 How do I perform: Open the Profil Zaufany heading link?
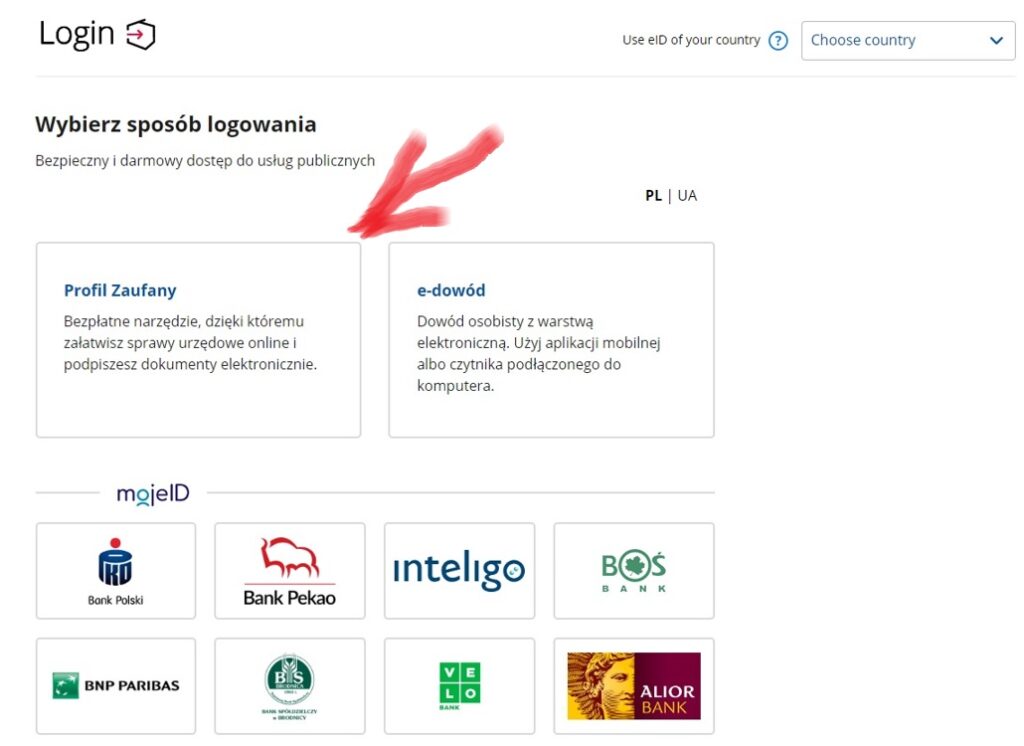120,290
